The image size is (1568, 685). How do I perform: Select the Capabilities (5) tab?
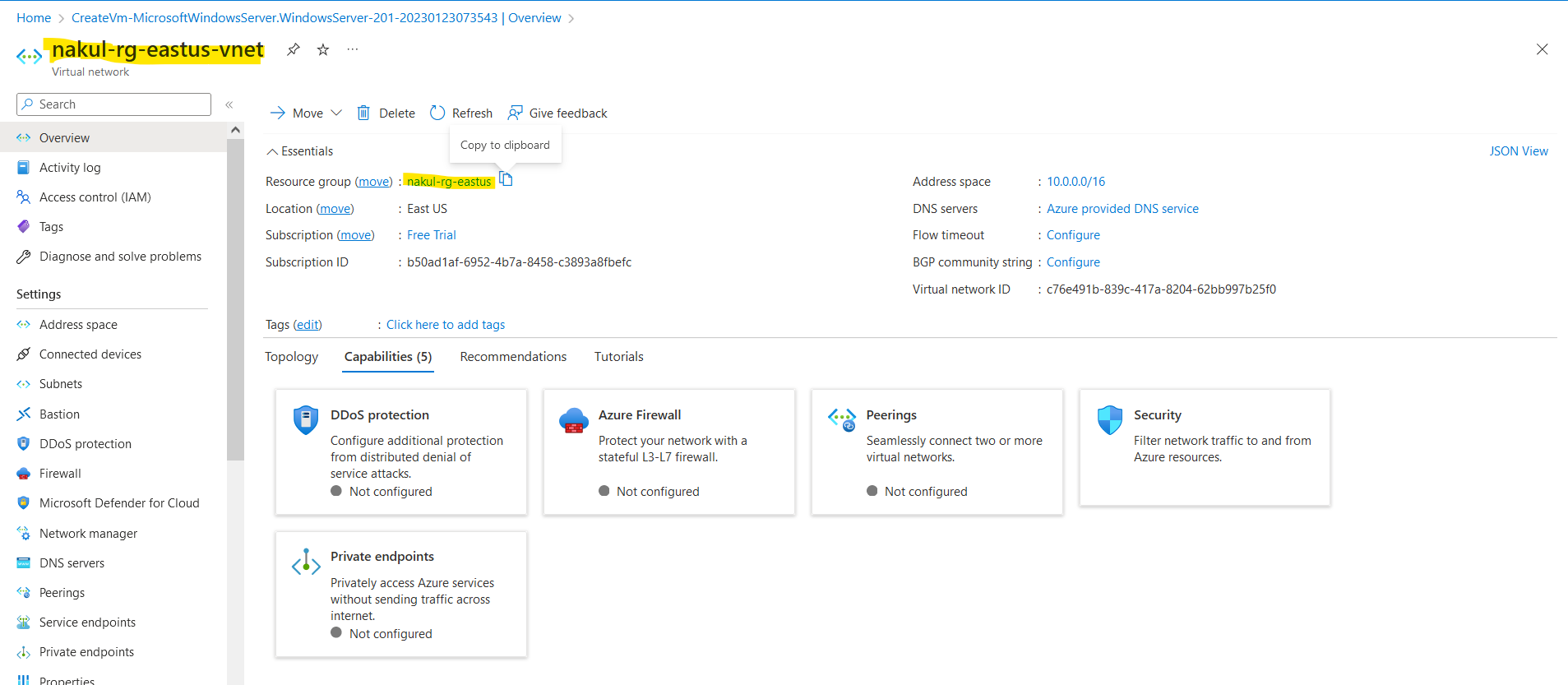coord(388,357)
